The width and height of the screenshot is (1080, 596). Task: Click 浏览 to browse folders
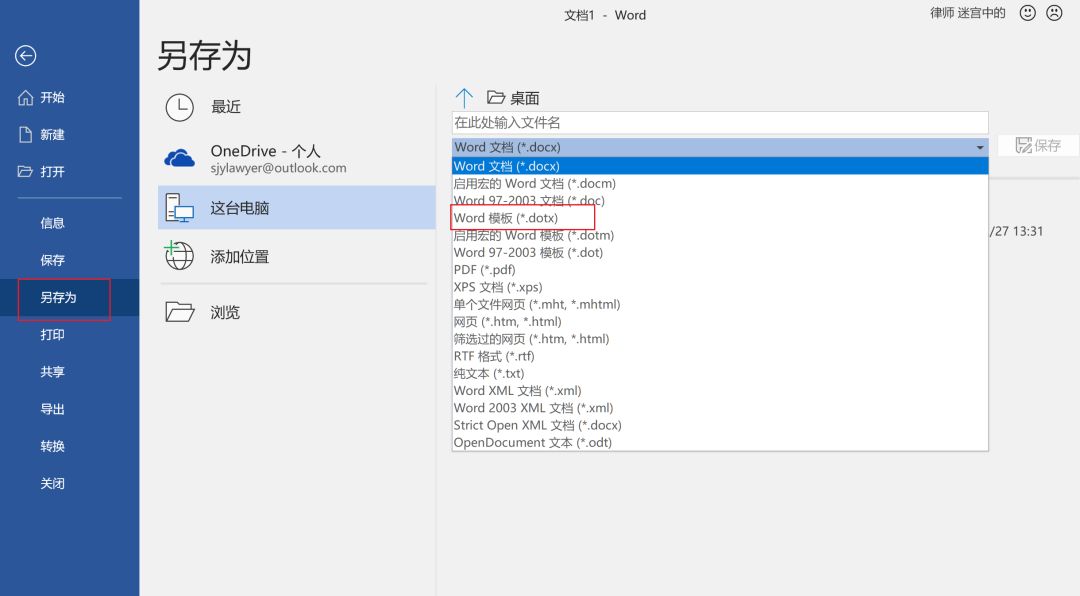pos(297,312)
